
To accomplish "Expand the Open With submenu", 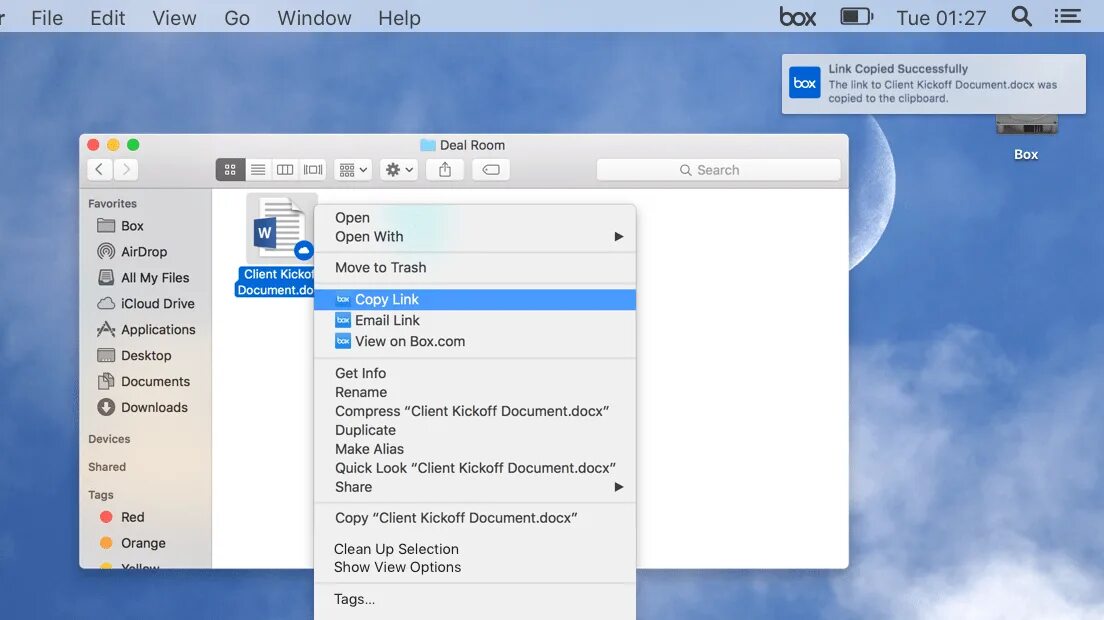I will [475, 236].
